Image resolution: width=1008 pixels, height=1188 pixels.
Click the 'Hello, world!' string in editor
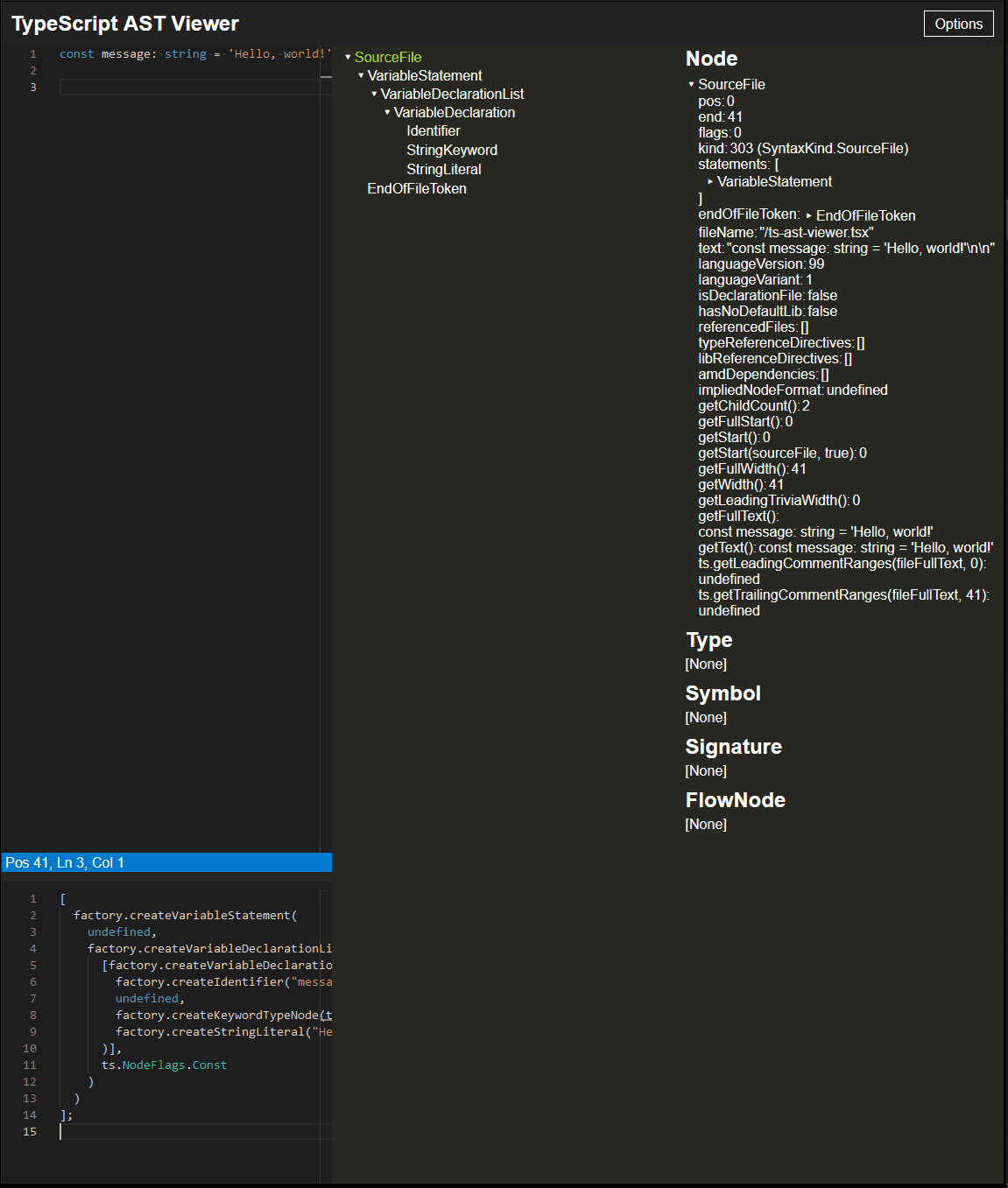coord(278,54)
